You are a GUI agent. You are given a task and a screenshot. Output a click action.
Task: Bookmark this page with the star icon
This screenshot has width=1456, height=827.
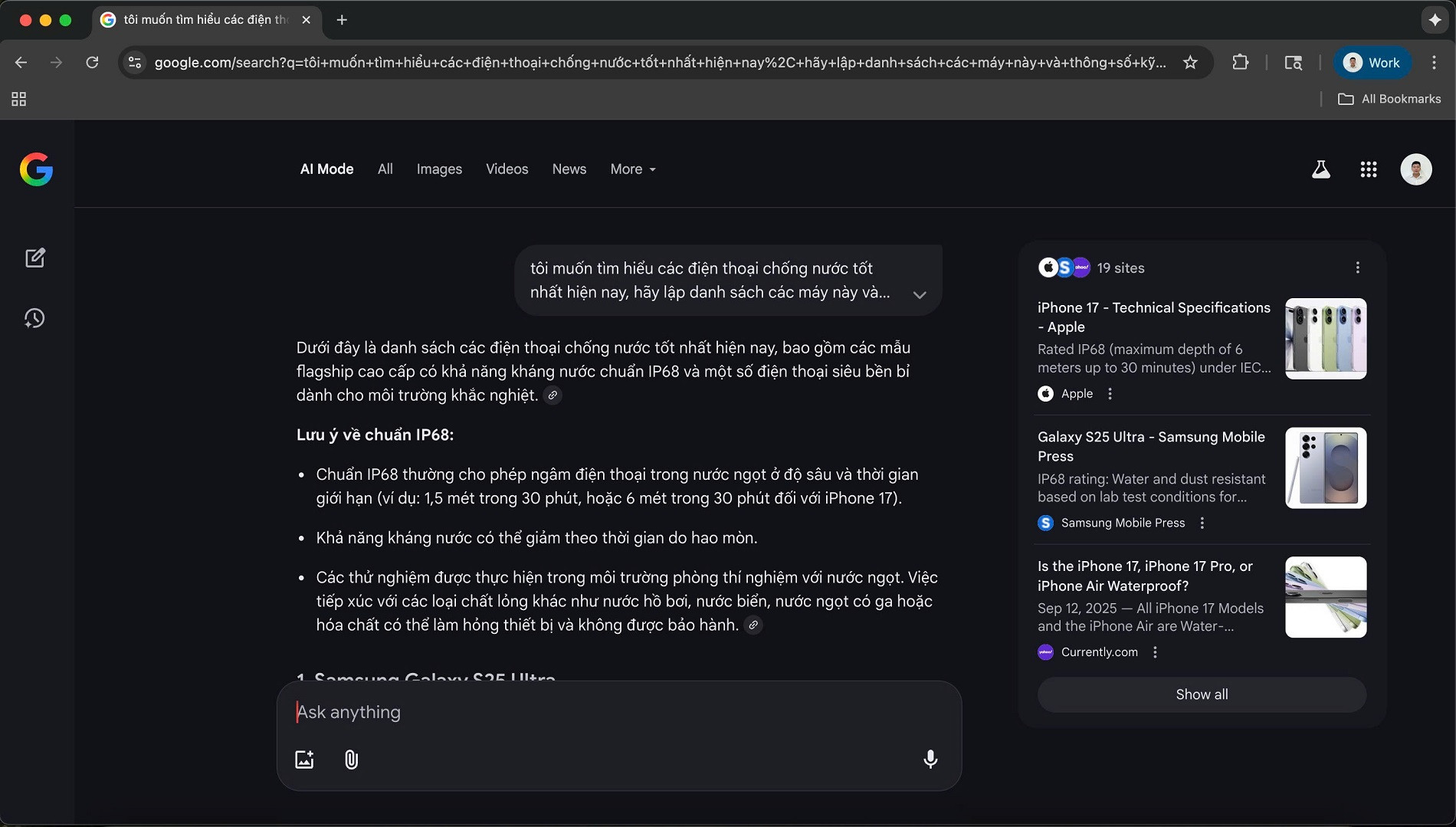[1190, 63]
